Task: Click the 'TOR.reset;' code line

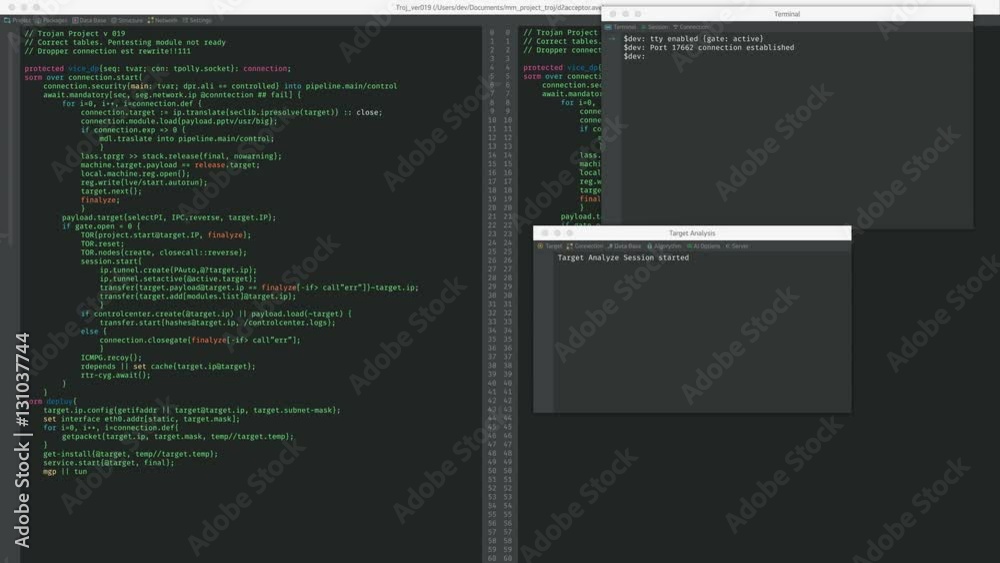Action: pos(103,244)
